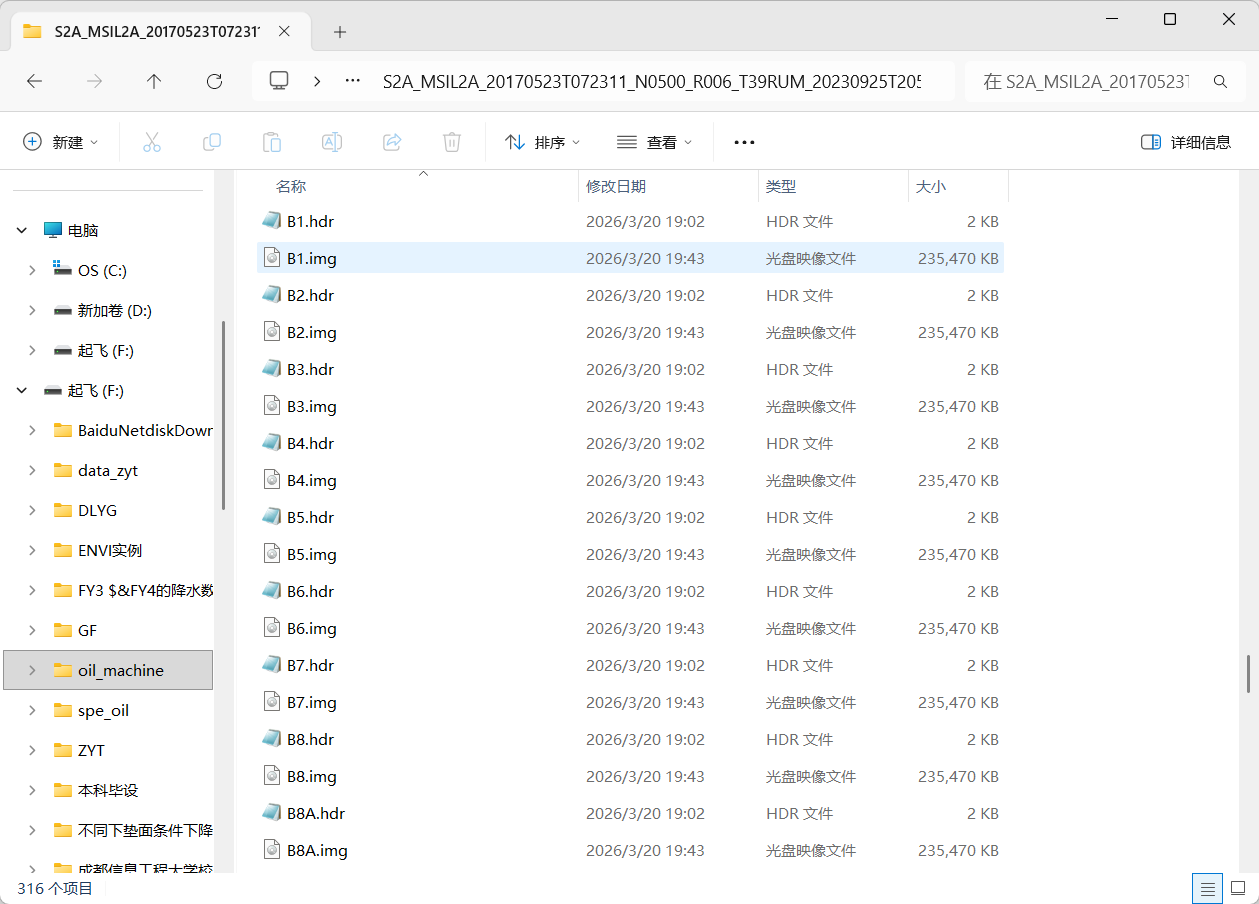The height and width of the screenshot is (904, 1259).
Task: Switch to large thumbnails view icon in status bar
Action: click(x=1237, y=888)
